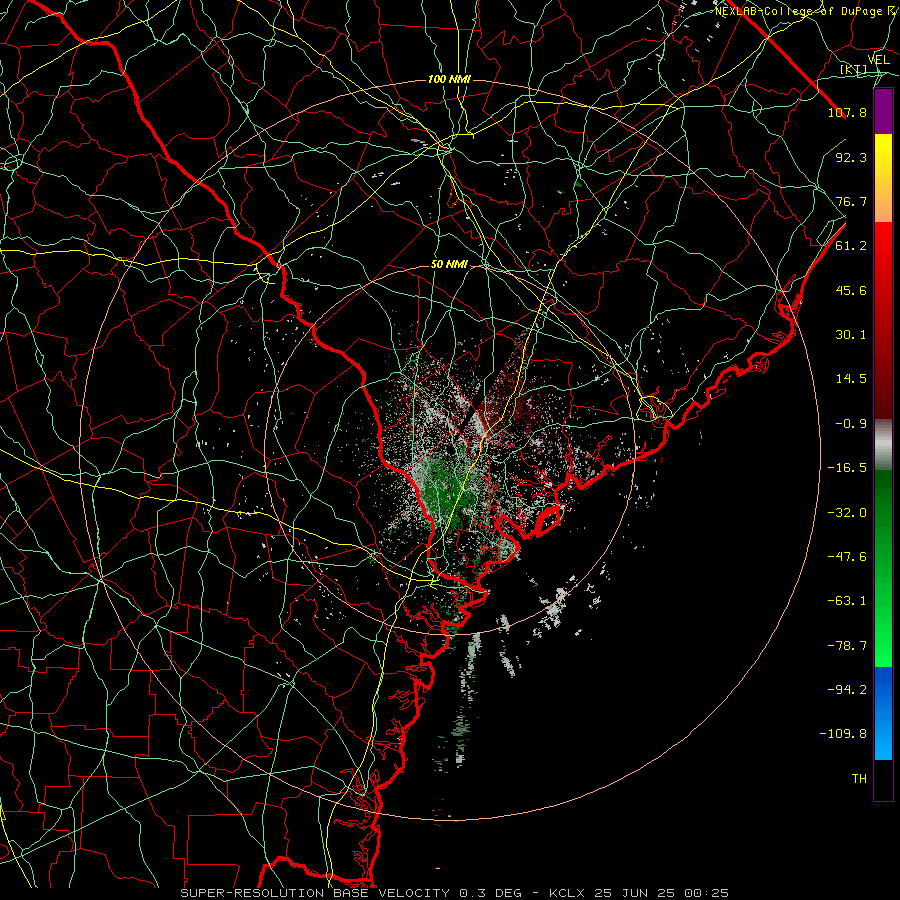Click the 50 NMI range ring label
Viewport: 900px width, 900px height.
(x=449, y=265)
